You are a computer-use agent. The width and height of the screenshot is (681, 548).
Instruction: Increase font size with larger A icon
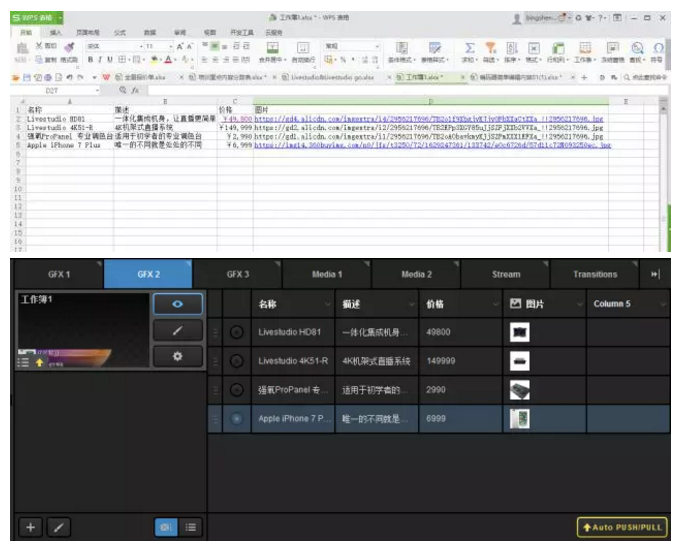[x=179, y=46]
